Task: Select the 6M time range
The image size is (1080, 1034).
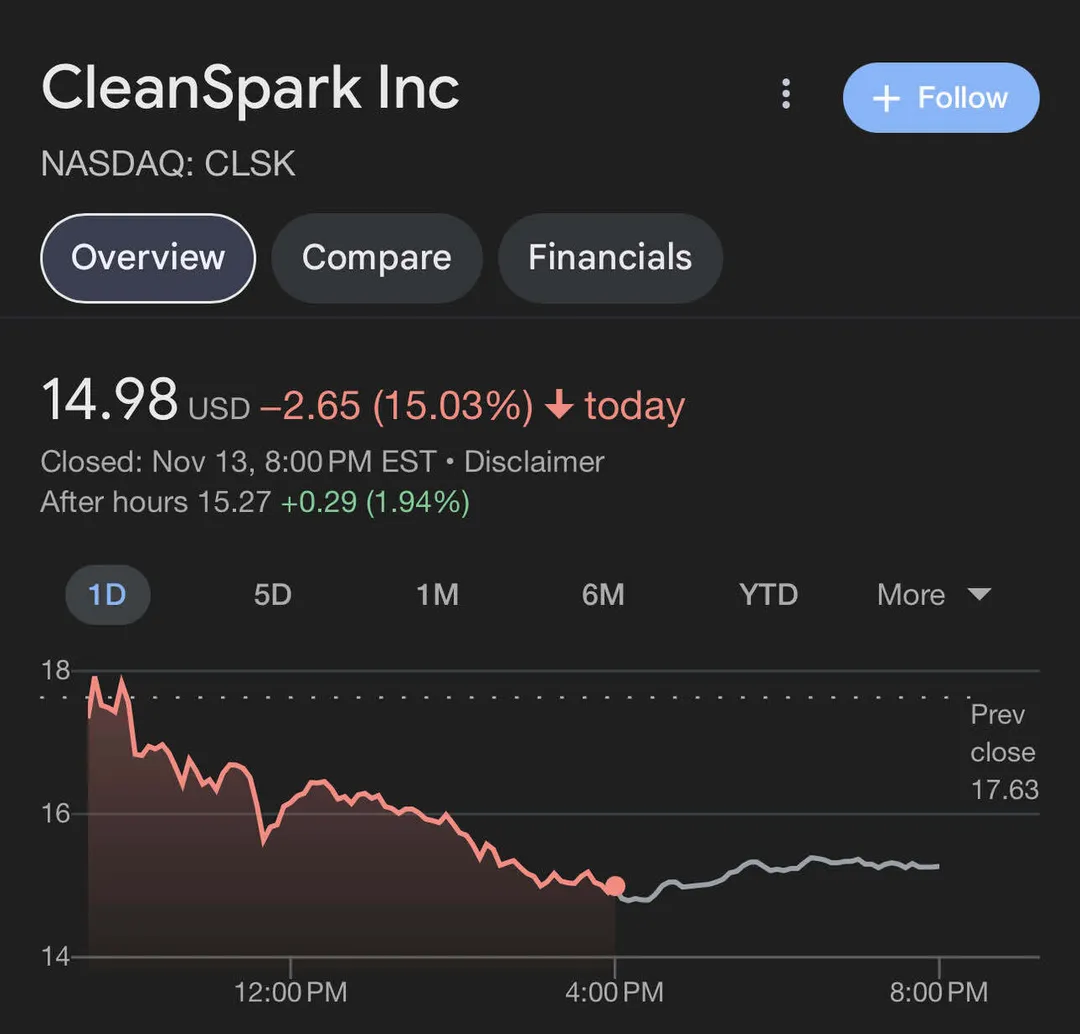Action: coord(603,595)
